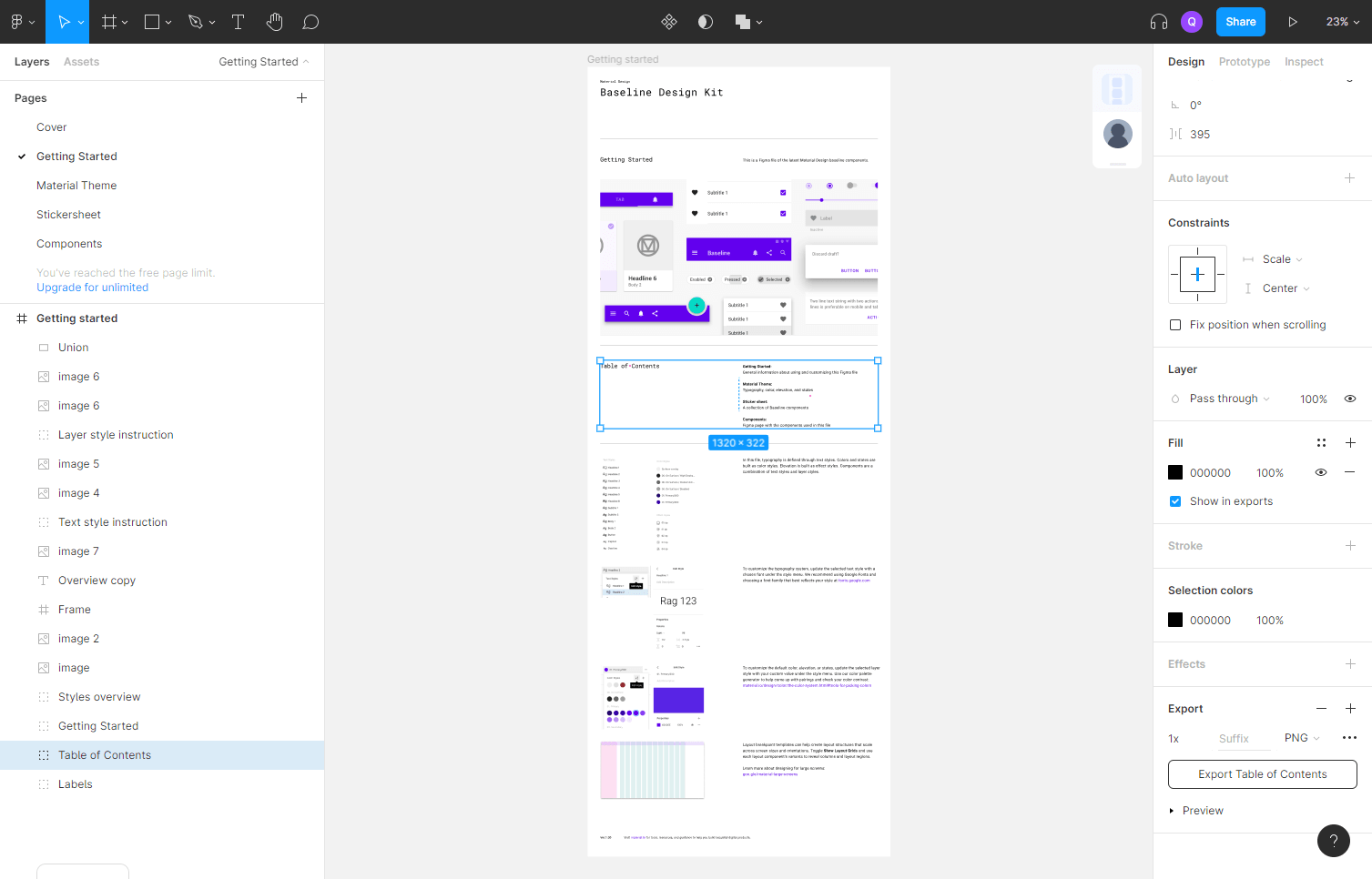Collapse the Getting Started pages dropdown
This screenshot has width=1372, height=879.
(264, 62)
